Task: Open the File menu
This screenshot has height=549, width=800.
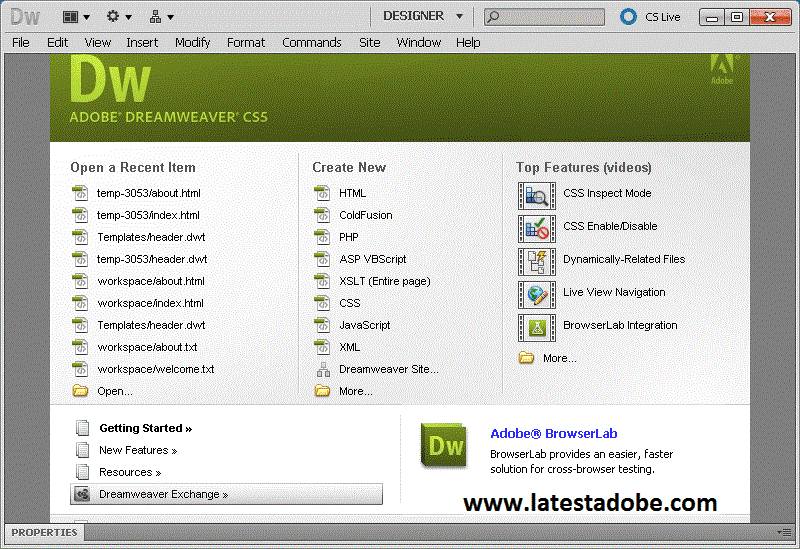Action: click(20, 42)
